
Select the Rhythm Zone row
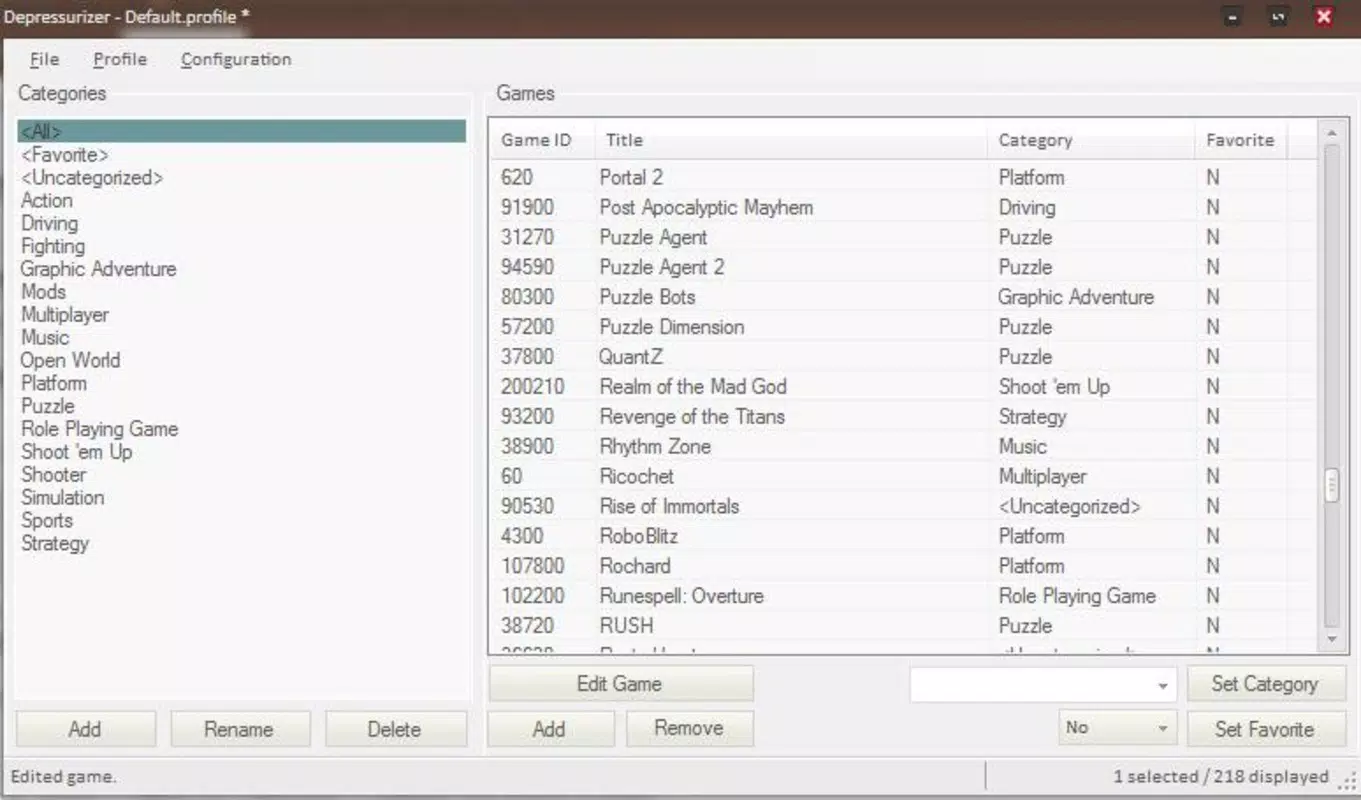pyautogui.click(x=905, y=446)
